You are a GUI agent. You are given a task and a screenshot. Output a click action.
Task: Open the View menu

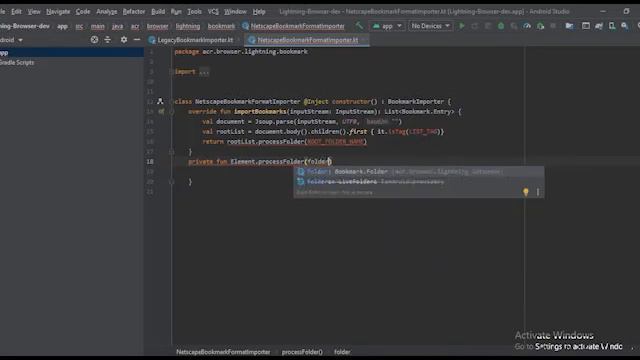(x=34, y=11)
